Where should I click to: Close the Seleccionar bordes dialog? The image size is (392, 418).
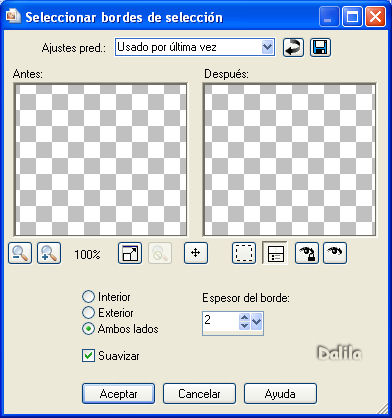375,17
